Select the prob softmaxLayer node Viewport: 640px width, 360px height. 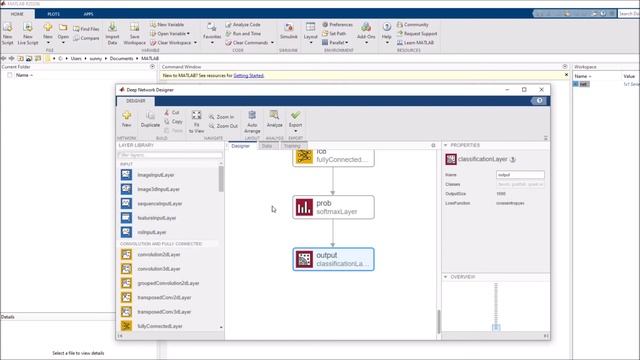333,207
